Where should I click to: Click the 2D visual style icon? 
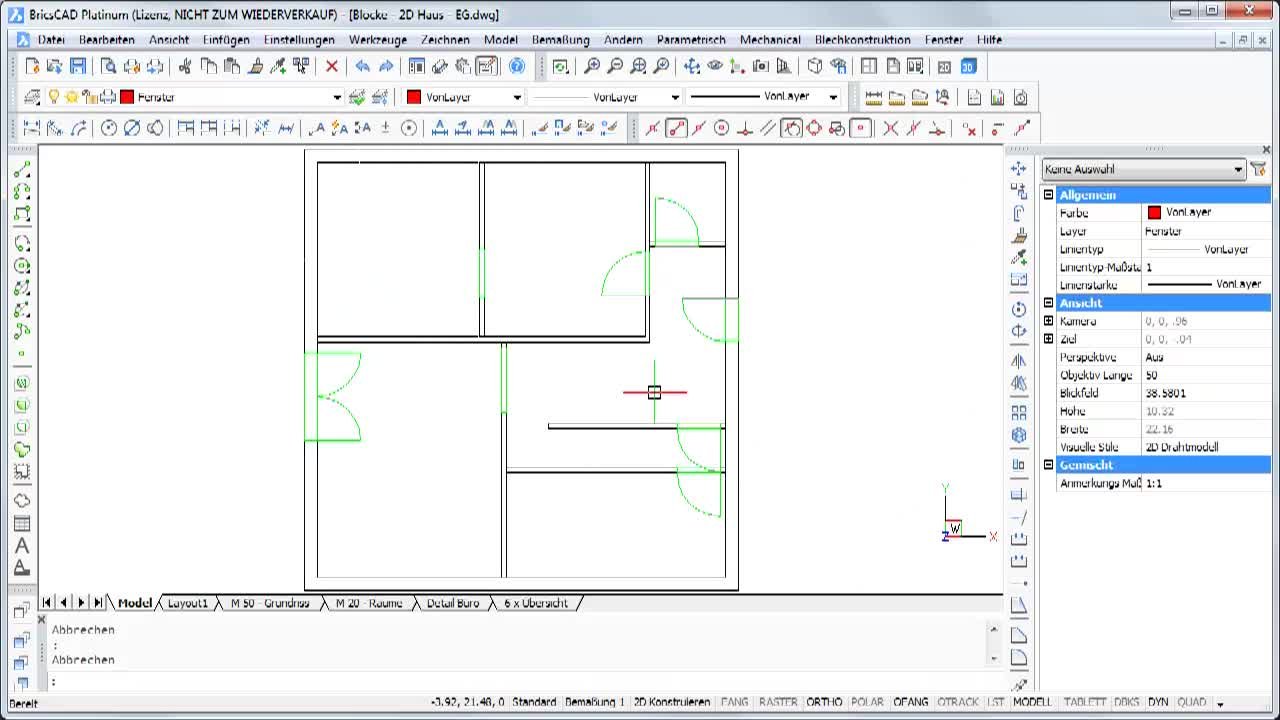click(944, 66)
